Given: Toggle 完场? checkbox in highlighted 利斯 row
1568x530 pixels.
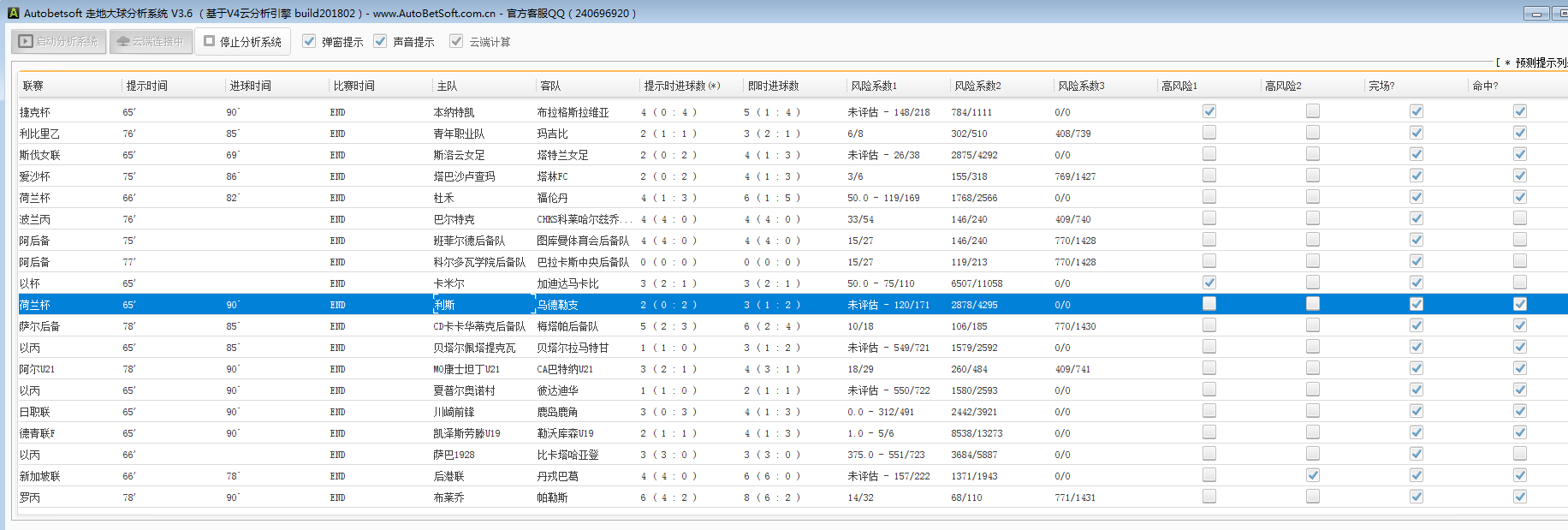Looking at the screenshot, I should [1417, 304].
